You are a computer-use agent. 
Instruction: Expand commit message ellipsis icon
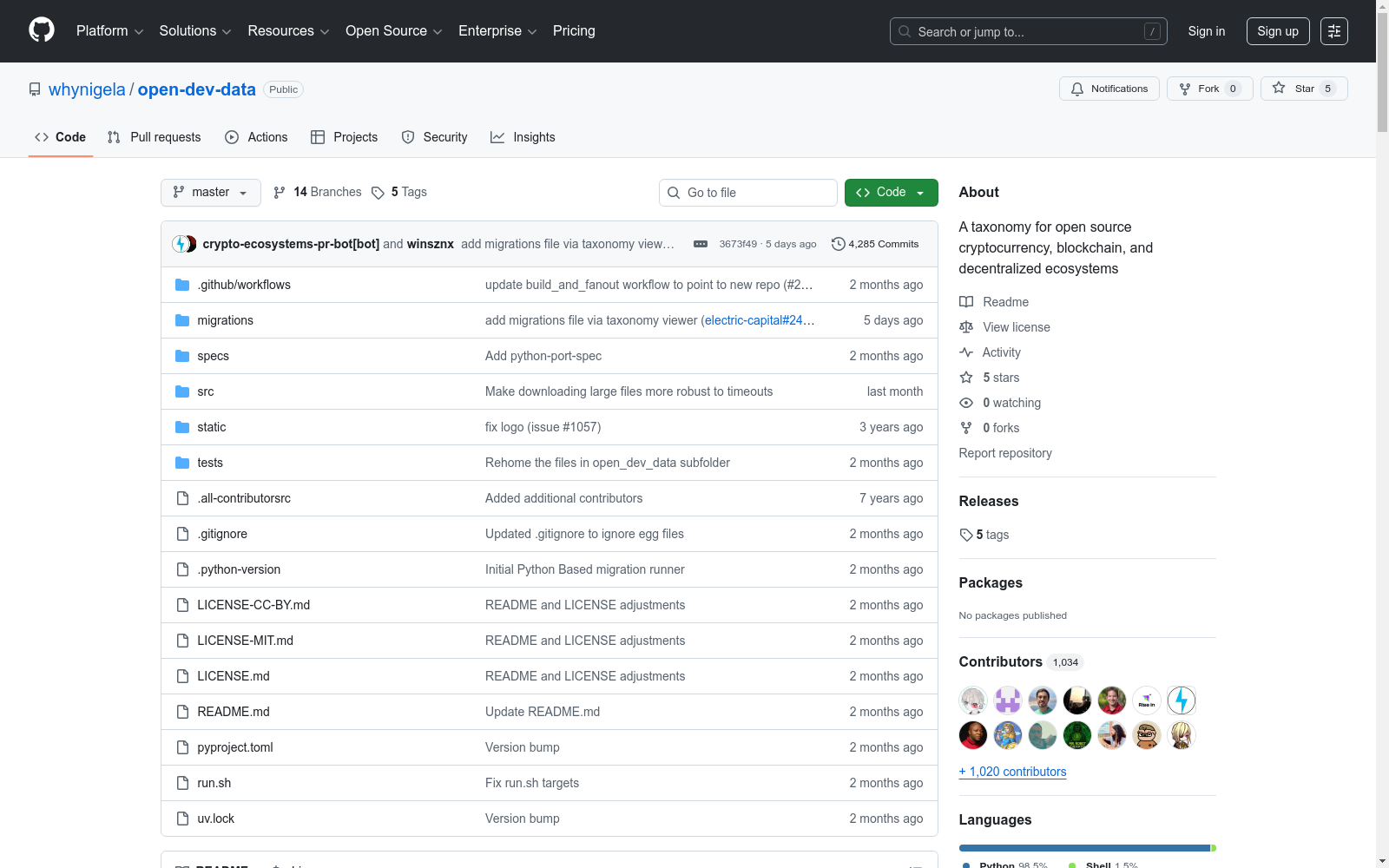coord(701,244)
